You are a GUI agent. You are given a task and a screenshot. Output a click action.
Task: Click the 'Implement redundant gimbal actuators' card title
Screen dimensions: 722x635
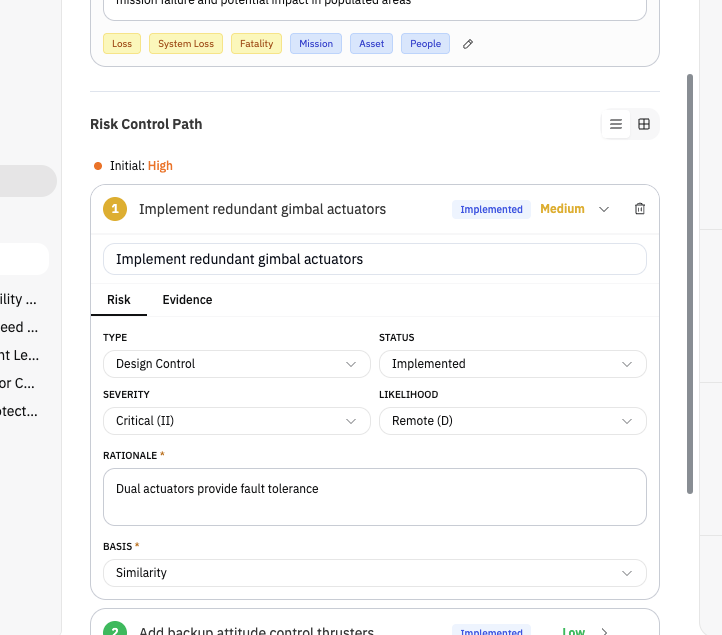coord(262,210)
